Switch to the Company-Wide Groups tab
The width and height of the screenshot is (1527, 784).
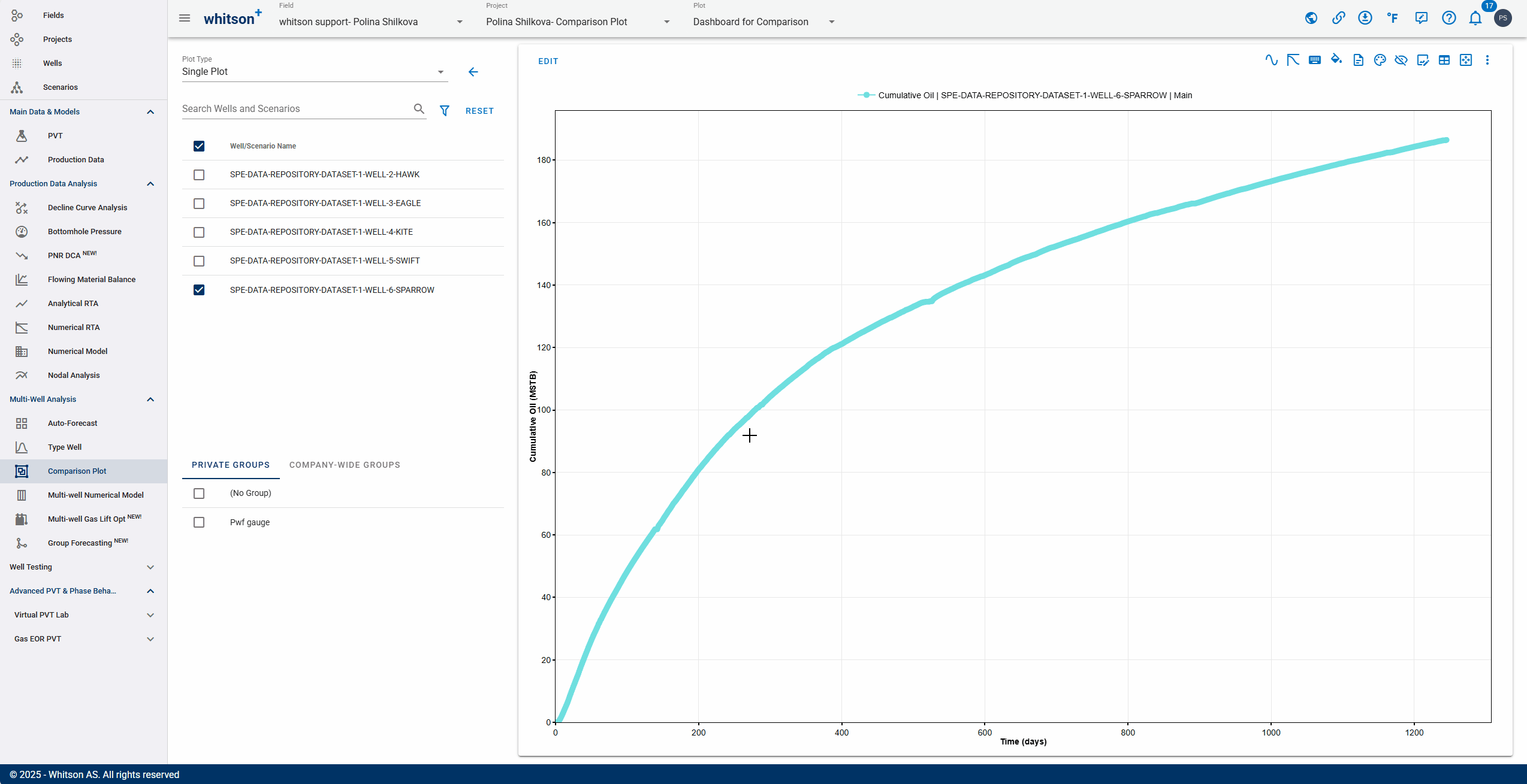(345, 465)
